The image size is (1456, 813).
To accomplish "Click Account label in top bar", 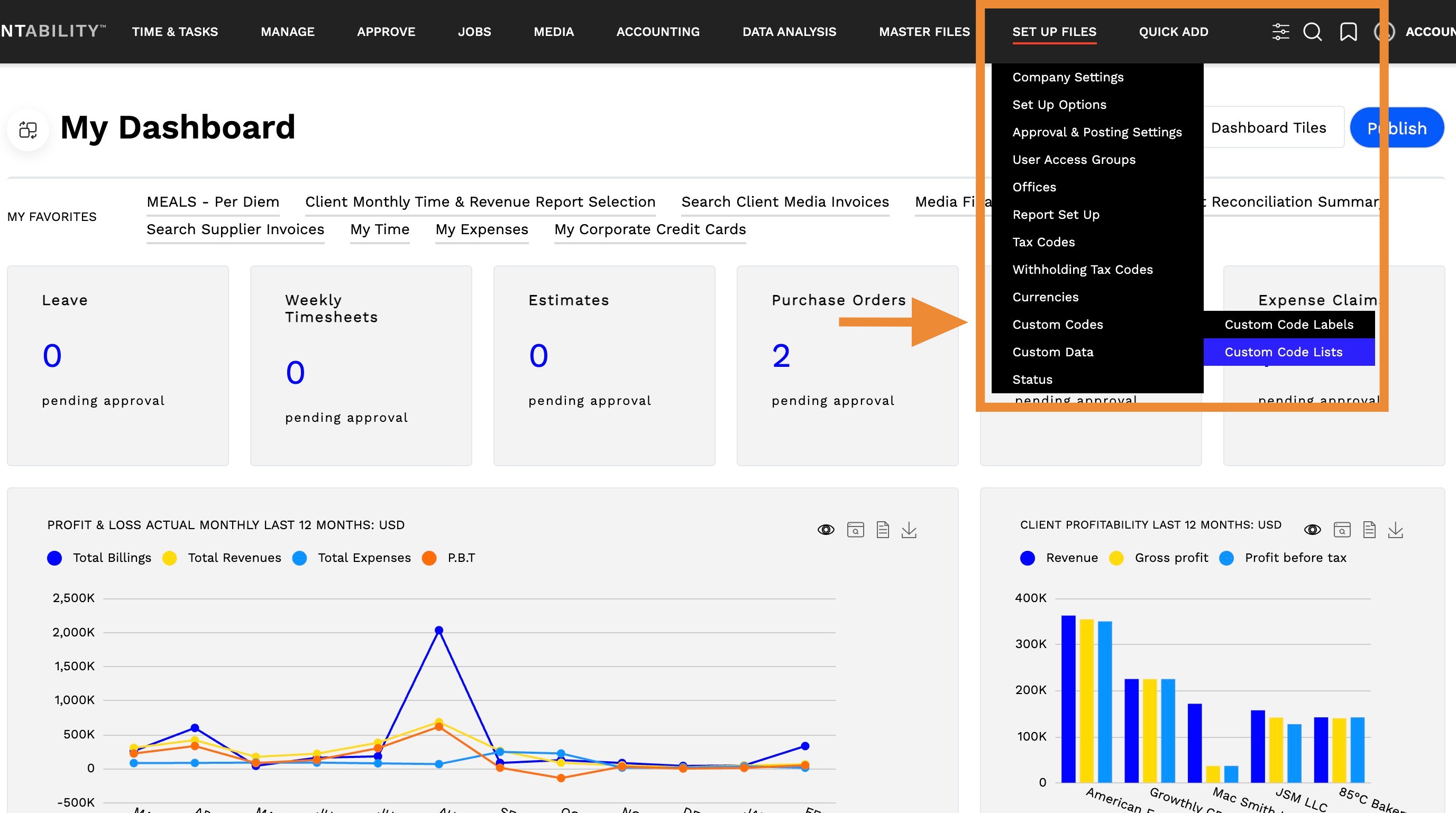I will [1430, 32].
